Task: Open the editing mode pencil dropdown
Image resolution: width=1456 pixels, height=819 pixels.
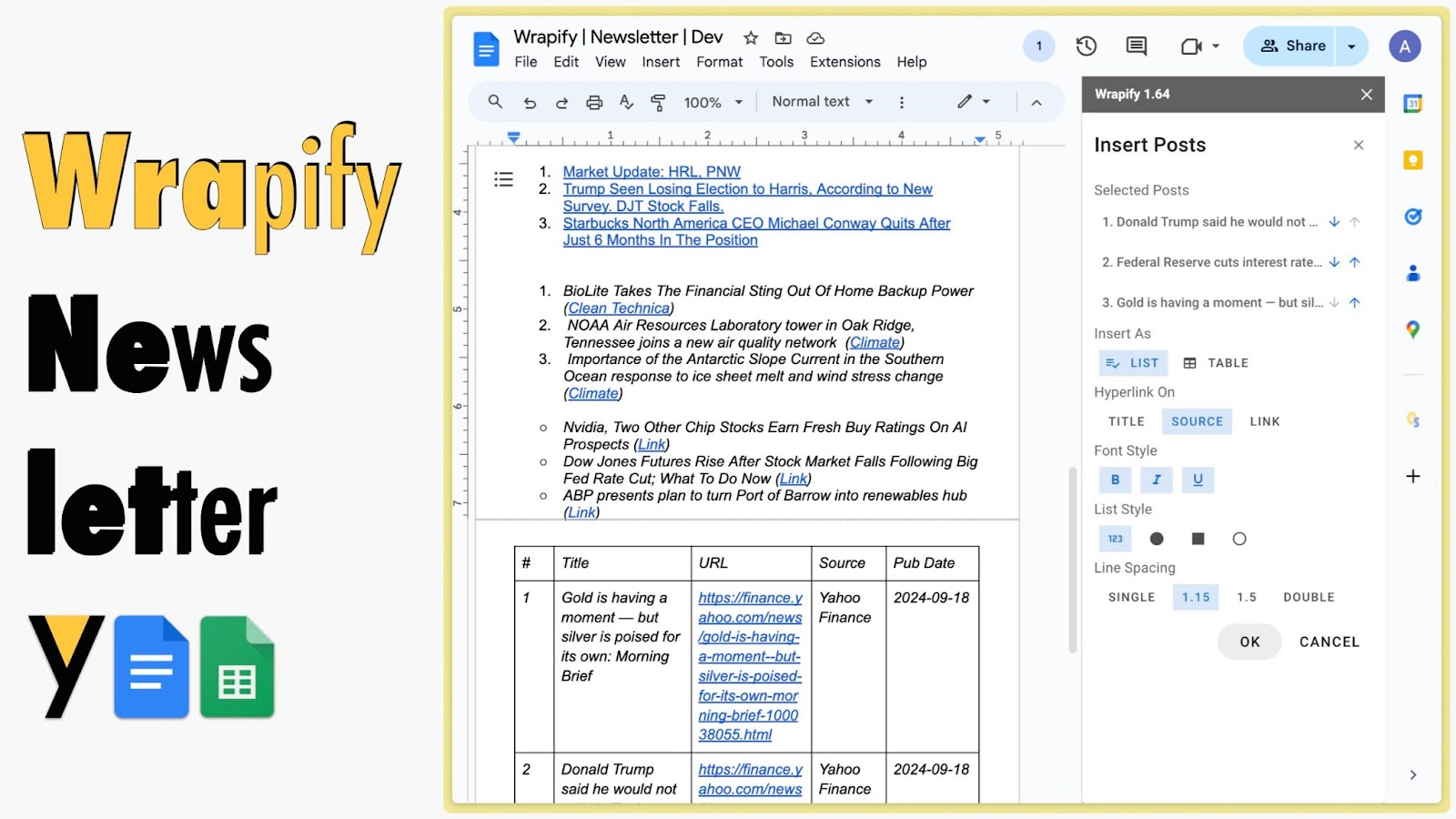Action: 973,102
